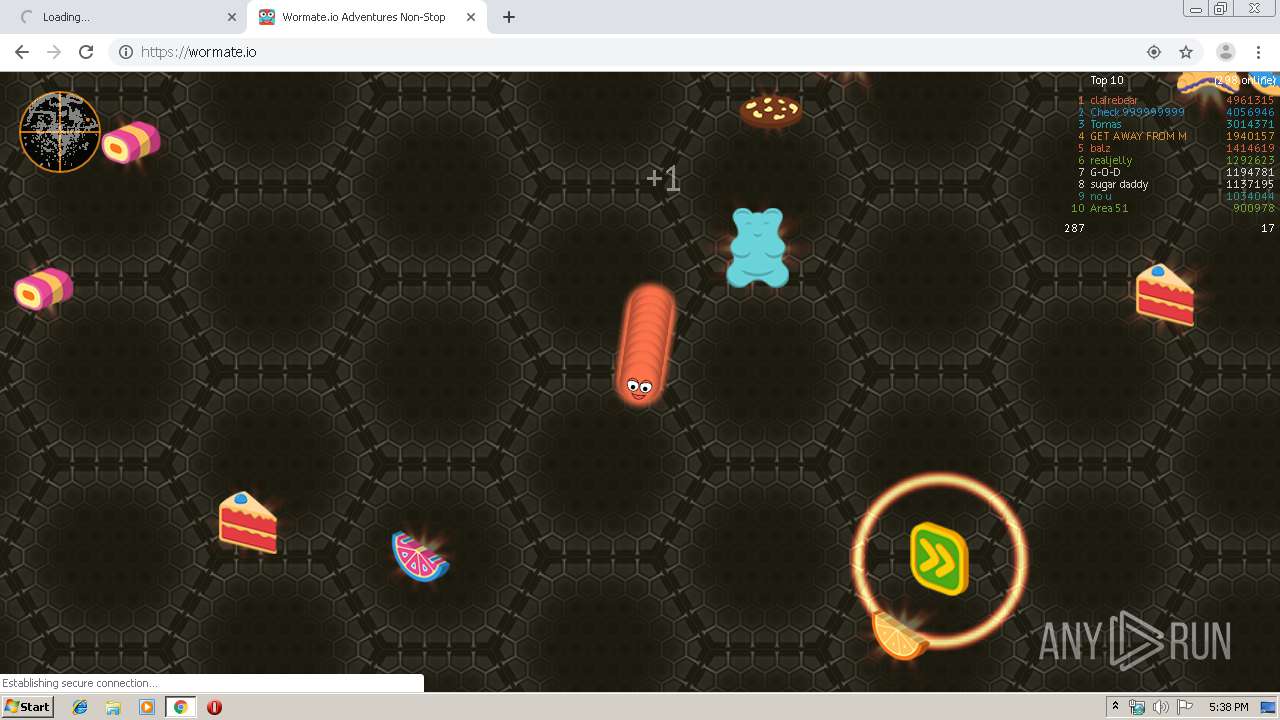1280x720 pixels.
Task: Click the watermelon slice food item
Action: pyautogui.click(x=420, y=556)
